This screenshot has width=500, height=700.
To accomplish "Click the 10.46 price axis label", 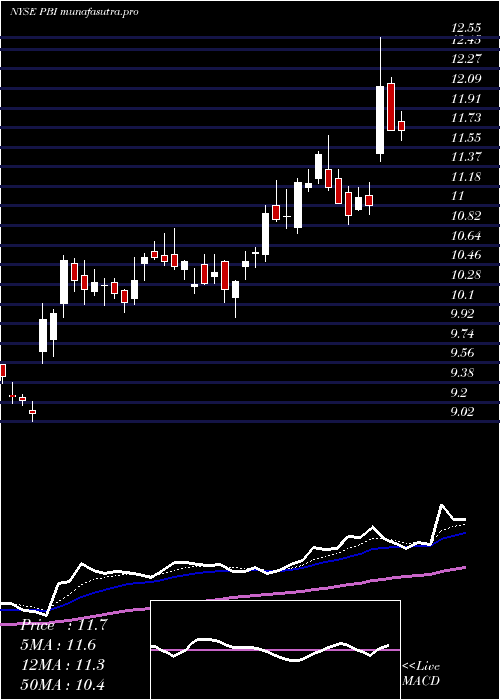I will click(467, 255).
